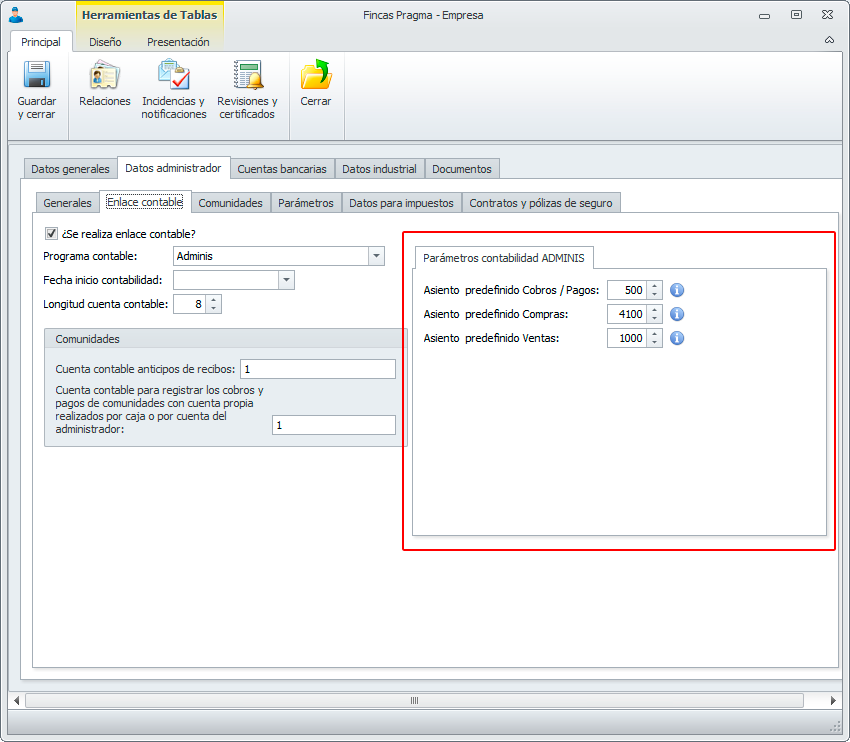850x742 pixels.
Task: Select the Parámetros sub-tab
Action: point(306,203)
